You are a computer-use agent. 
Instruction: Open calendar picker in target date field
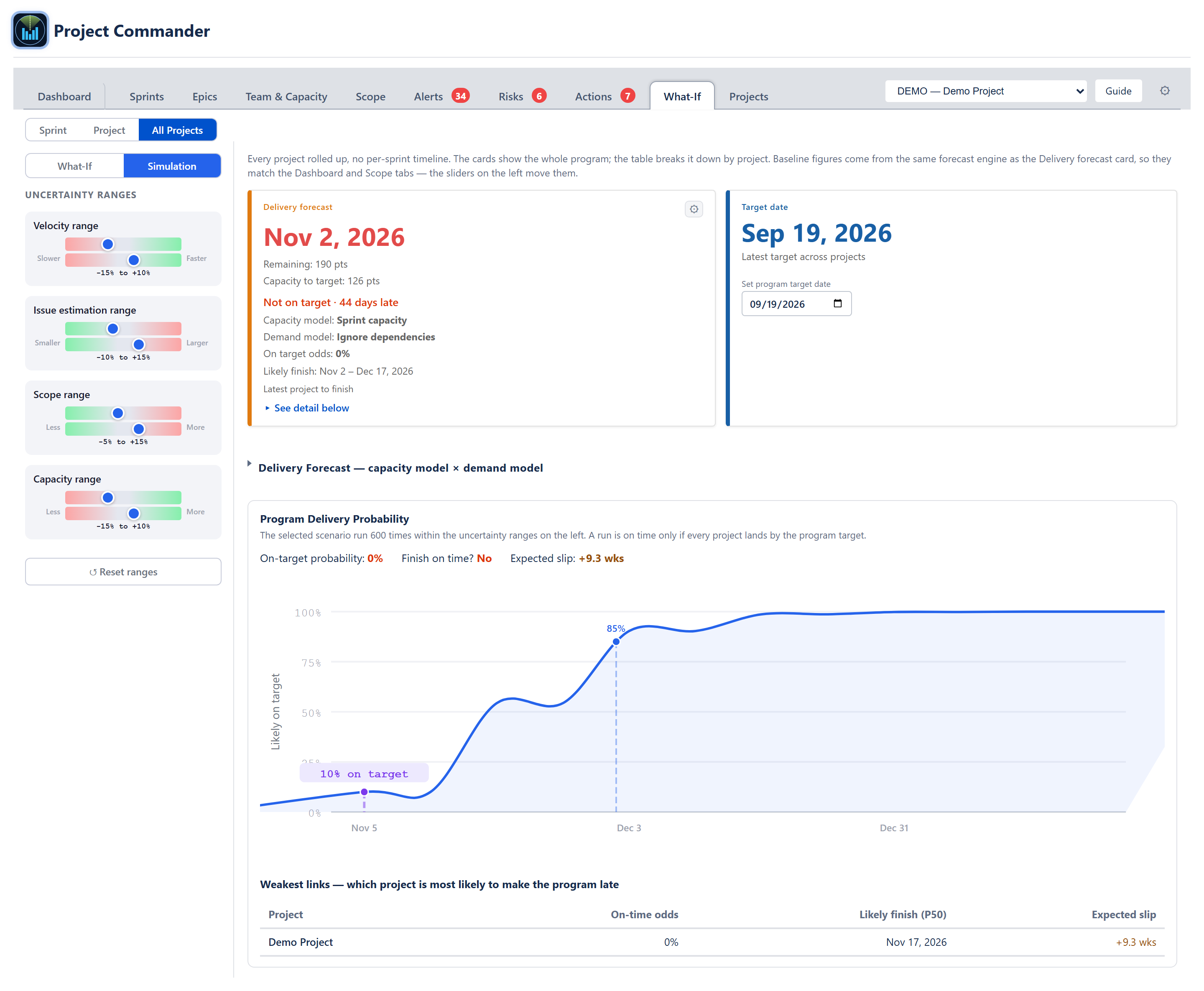tap(837, 304)
